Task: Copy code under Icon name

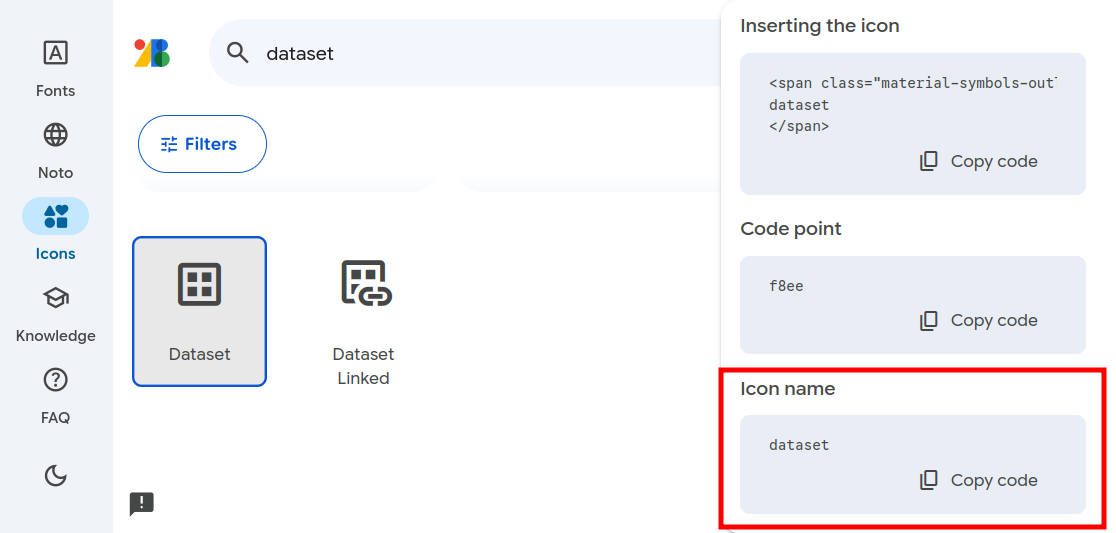Action: click(979, 480)
